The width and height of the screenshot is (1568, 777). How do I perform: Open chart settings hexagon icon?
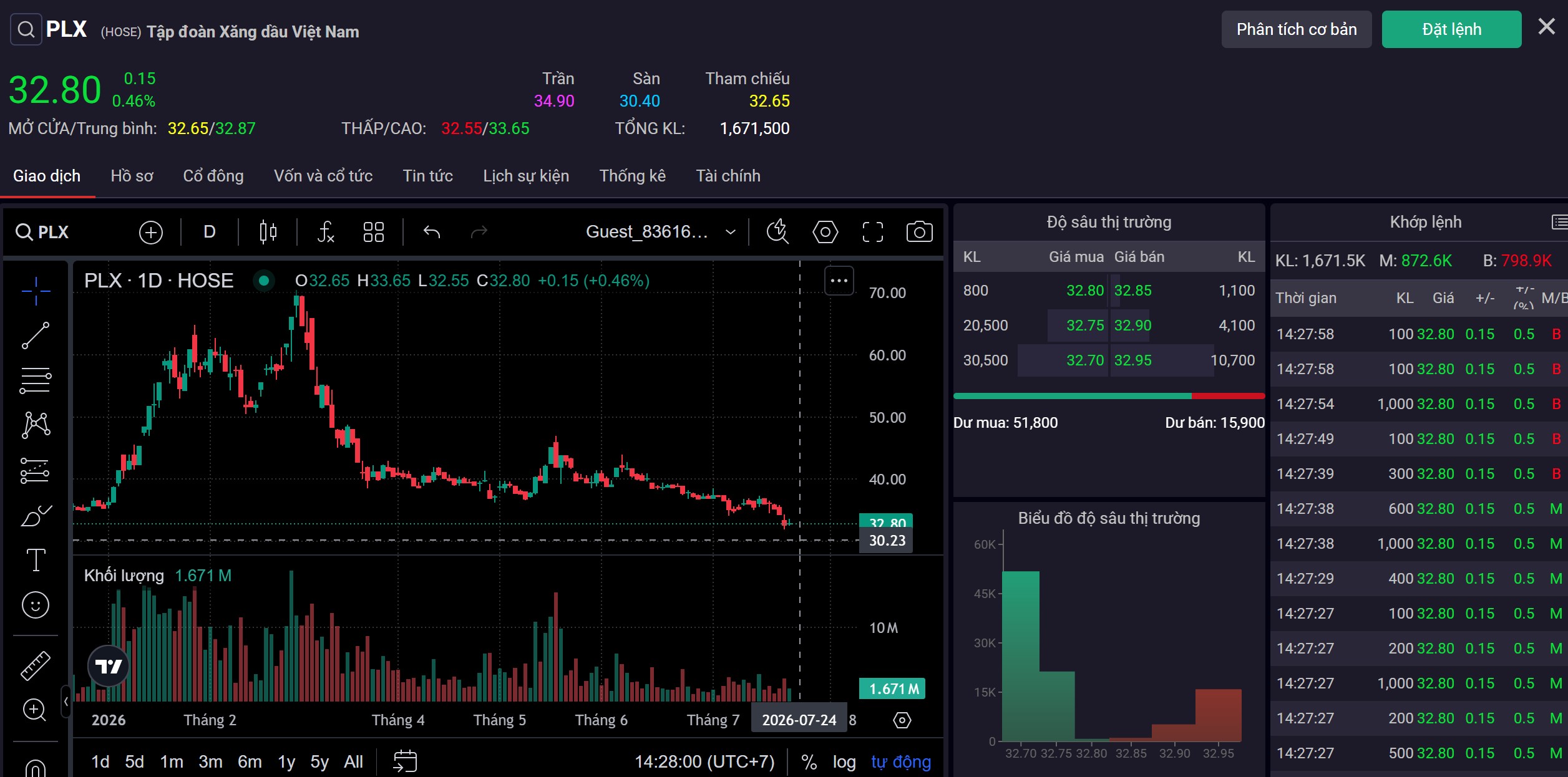tap(825, 232)
